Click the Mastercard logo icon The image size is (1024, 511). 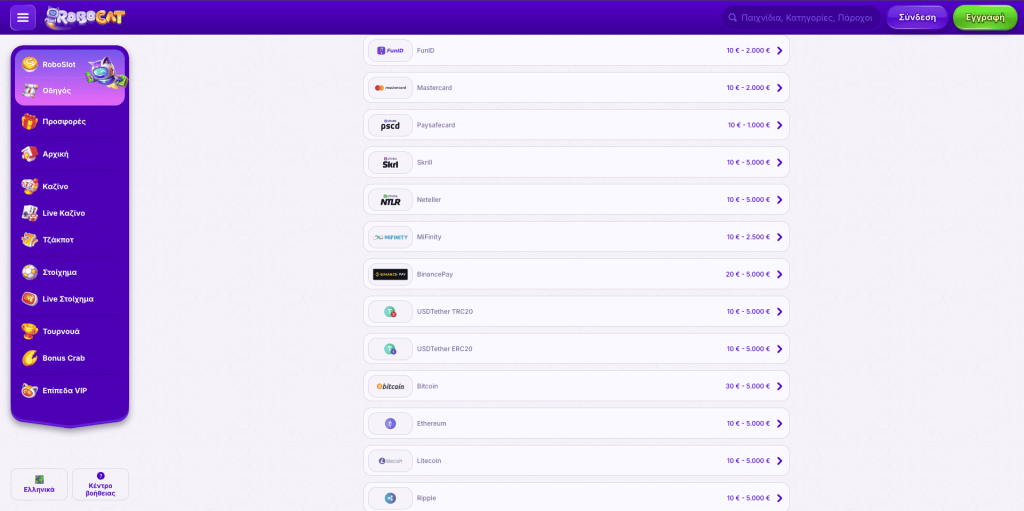click(x=390, y=88)
